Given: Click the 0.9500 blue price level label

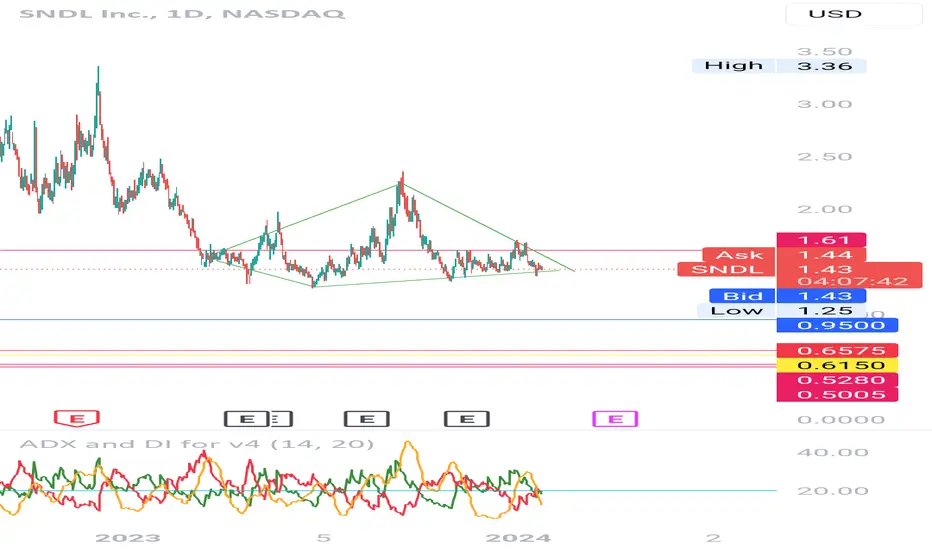Looking at the screenshot, I should 837,325.
